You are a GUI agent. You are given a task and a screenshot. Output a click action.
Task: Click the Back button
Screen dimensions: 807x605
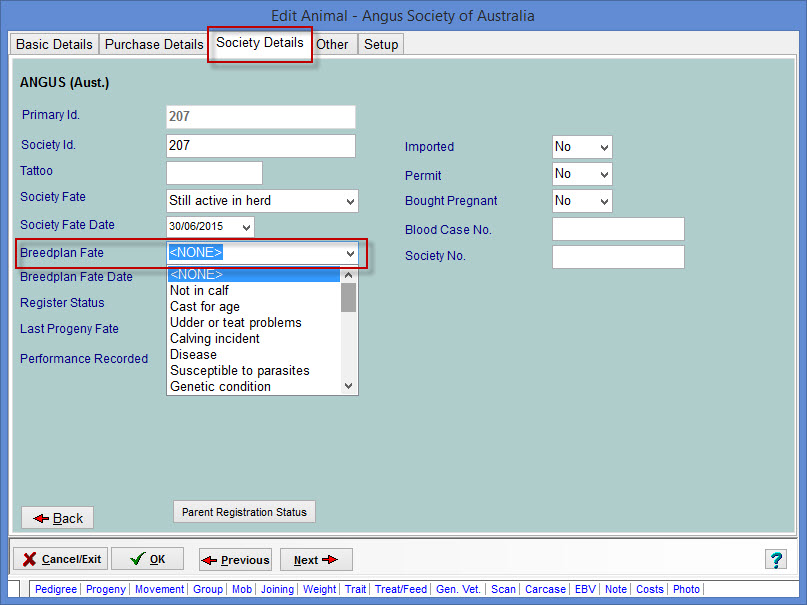pyautogui.click(x=57, y=518)
